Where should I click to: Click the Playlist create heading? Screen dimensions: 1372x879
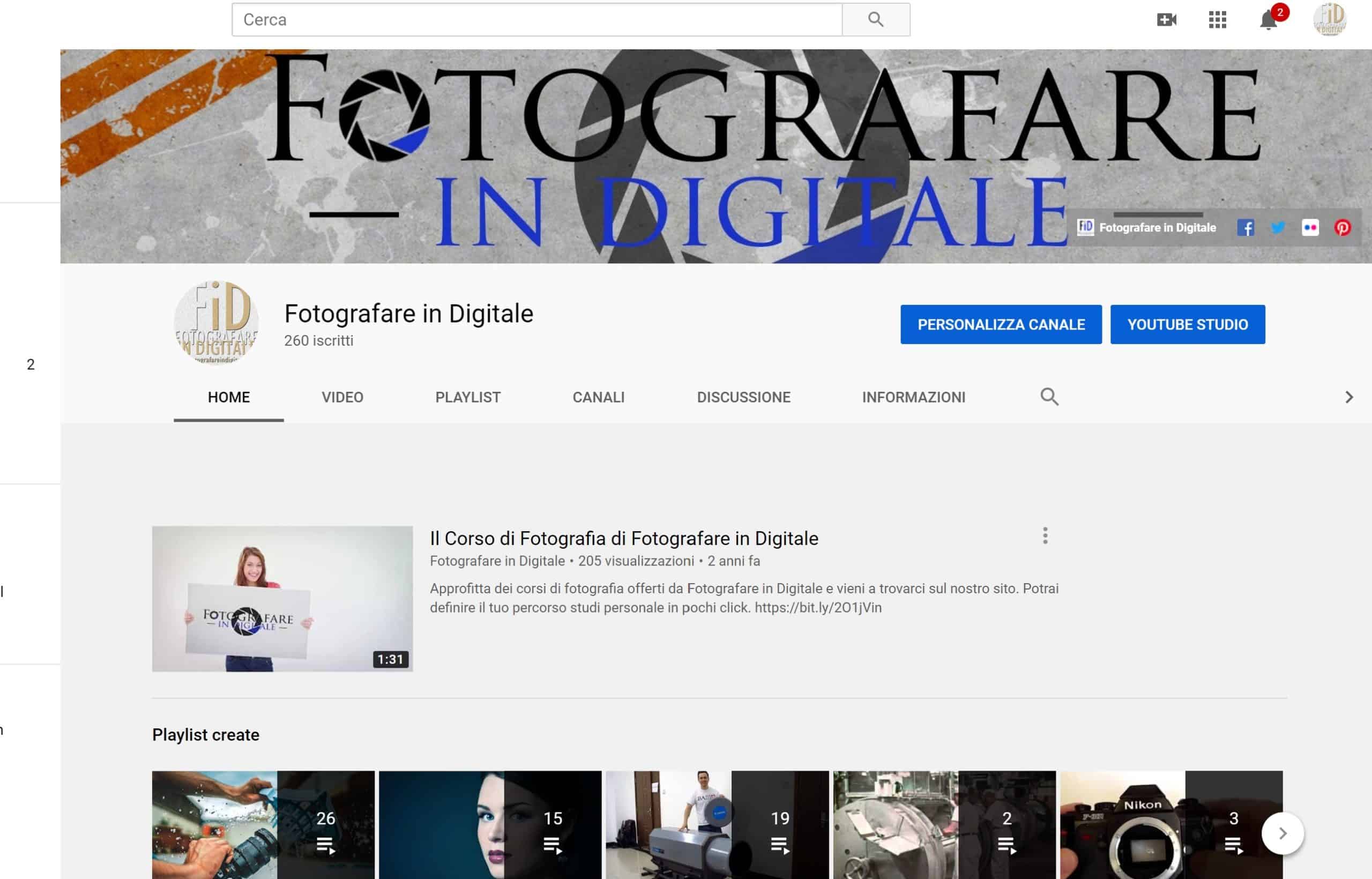click(205, 735)
